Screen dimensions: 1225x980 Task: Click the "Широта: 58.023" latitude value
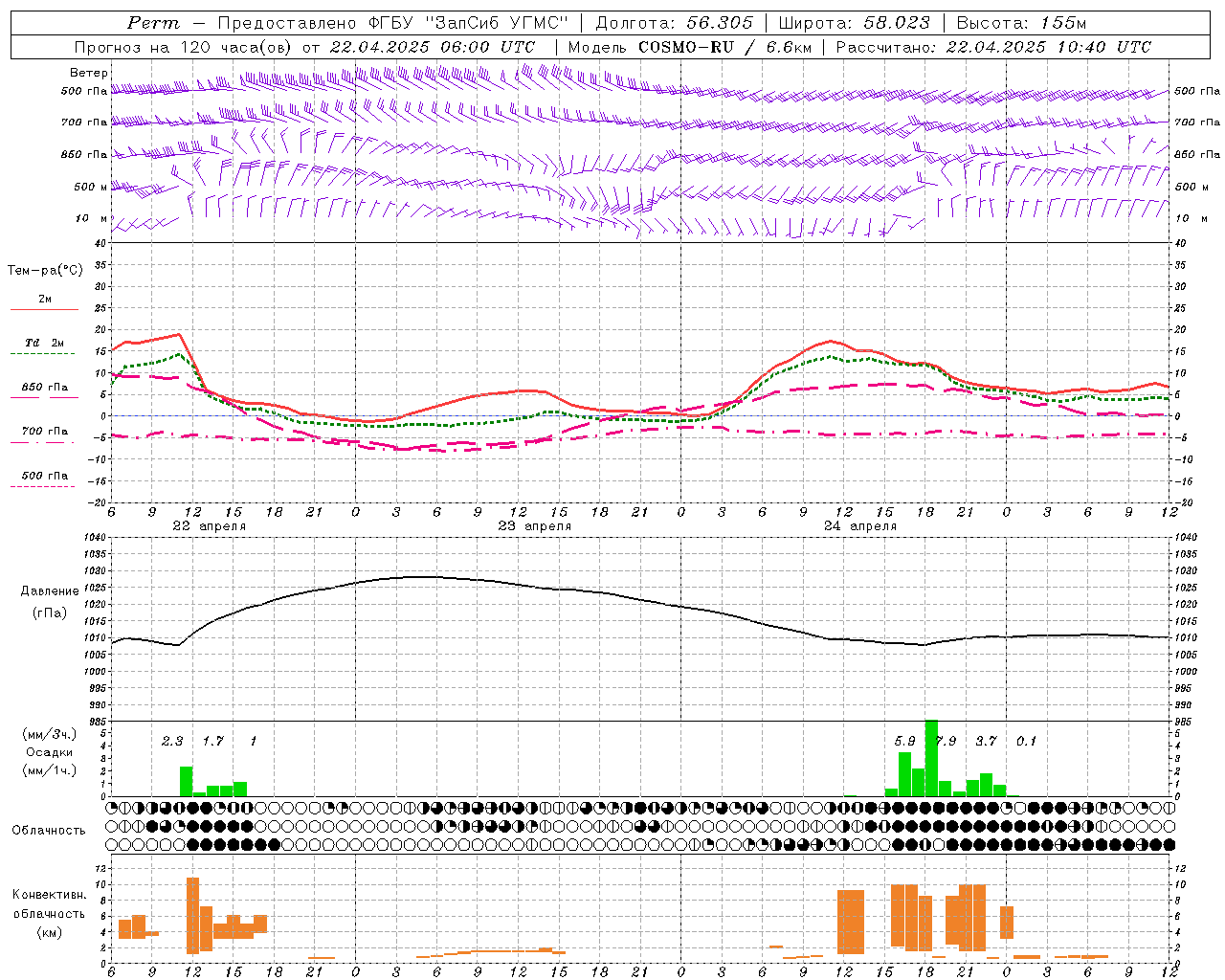coord(854,23)
